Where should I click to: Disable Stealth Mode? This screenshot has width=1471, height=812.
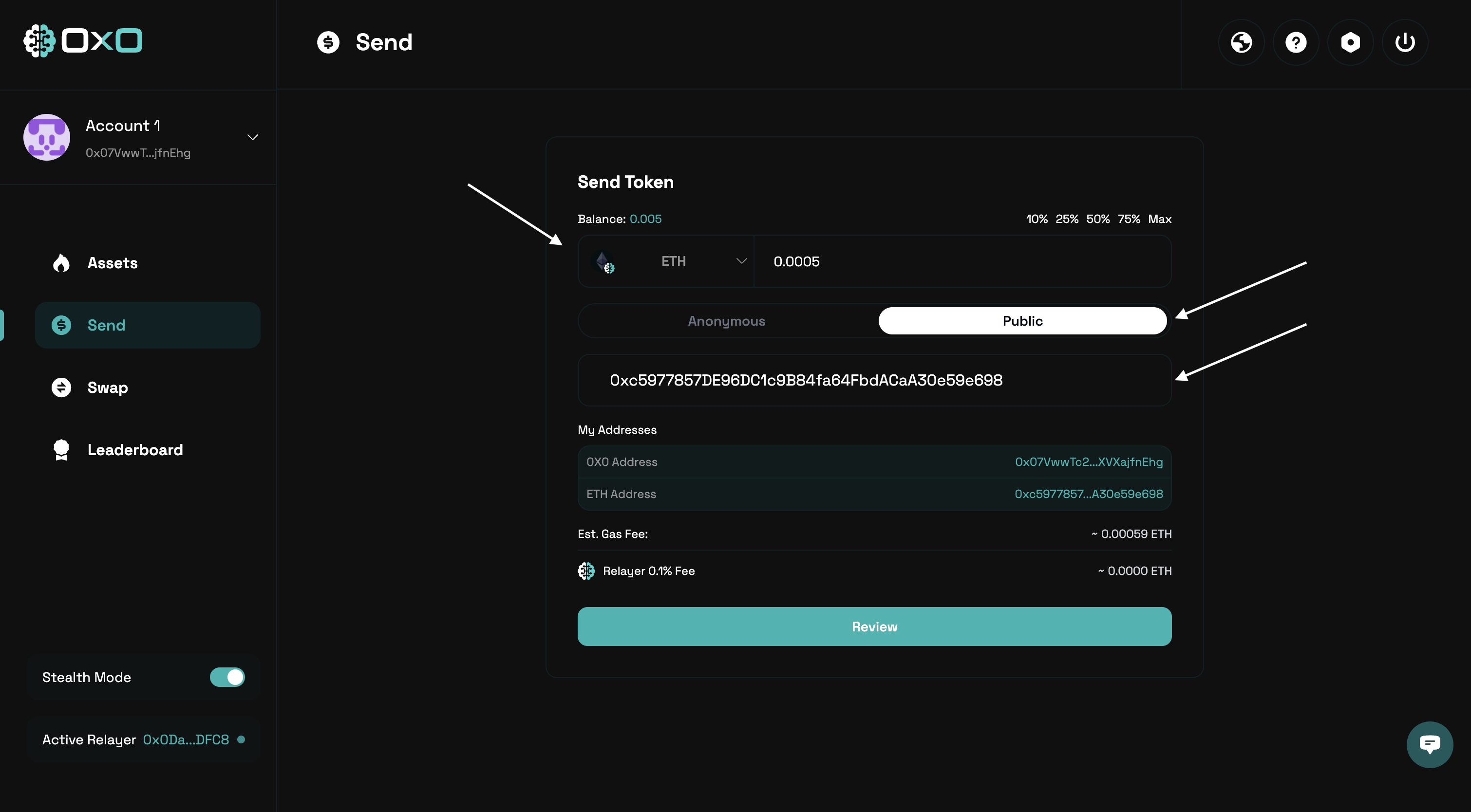[226, 677]
